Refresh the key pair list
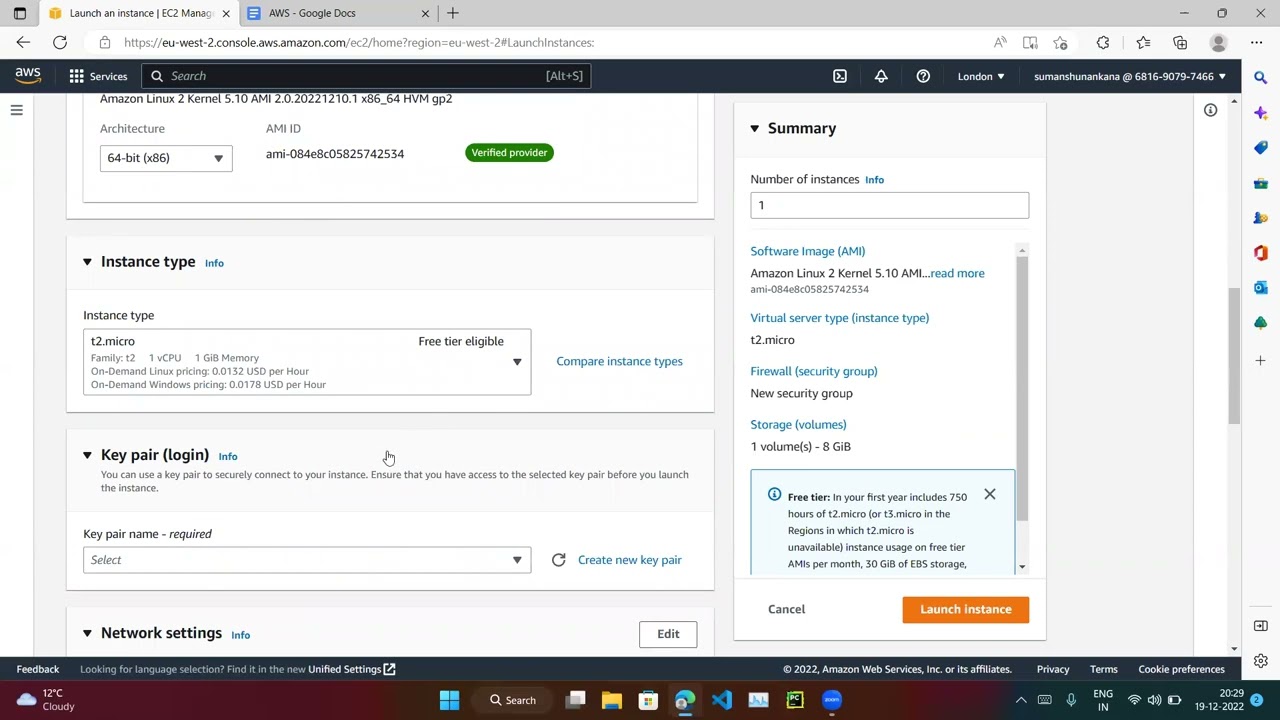1280x720 pixels. coord(558,560)
